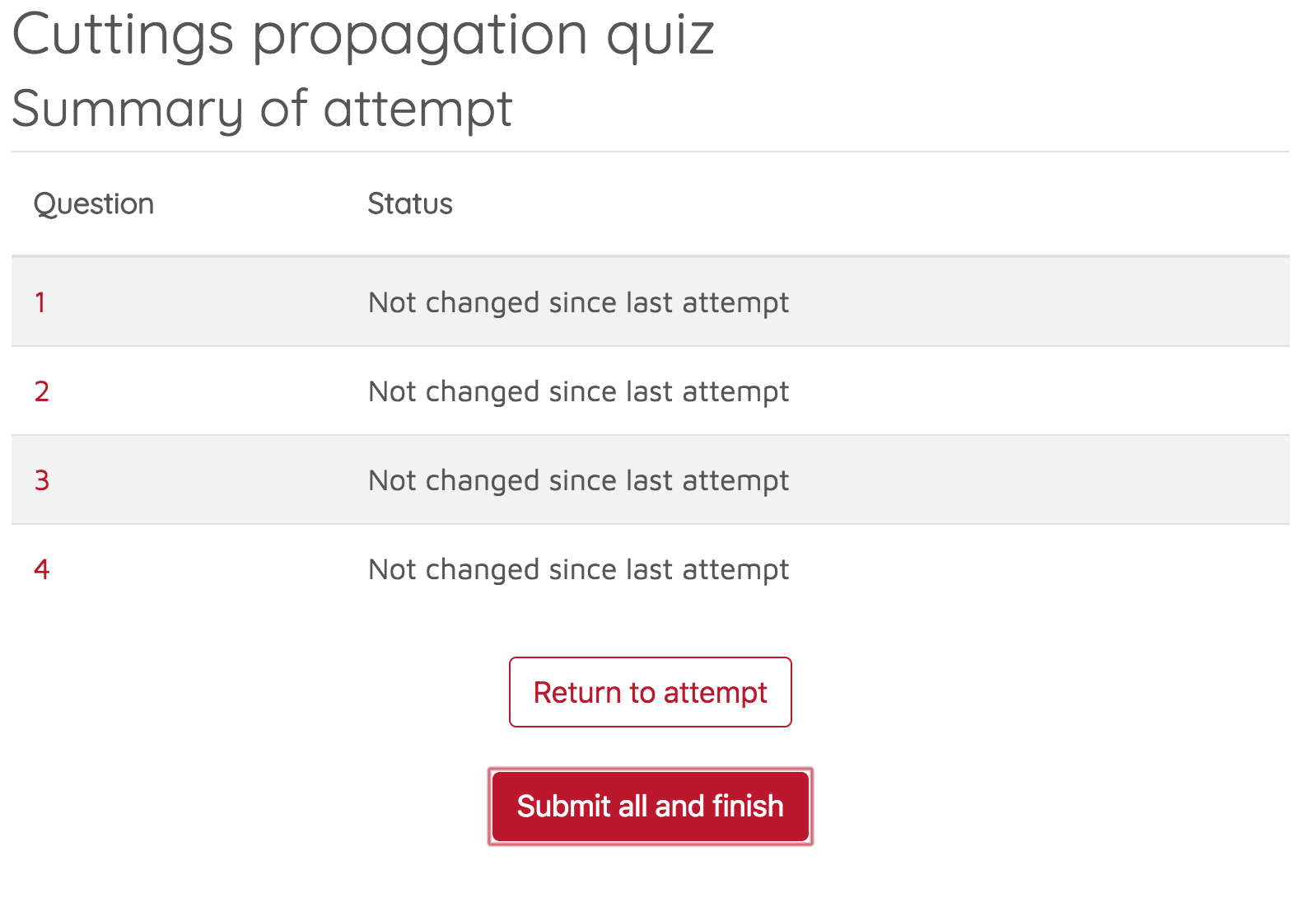Screen dimensions: 1316x898
Task: Click the Question column header
Action: (x=94, y=203)
